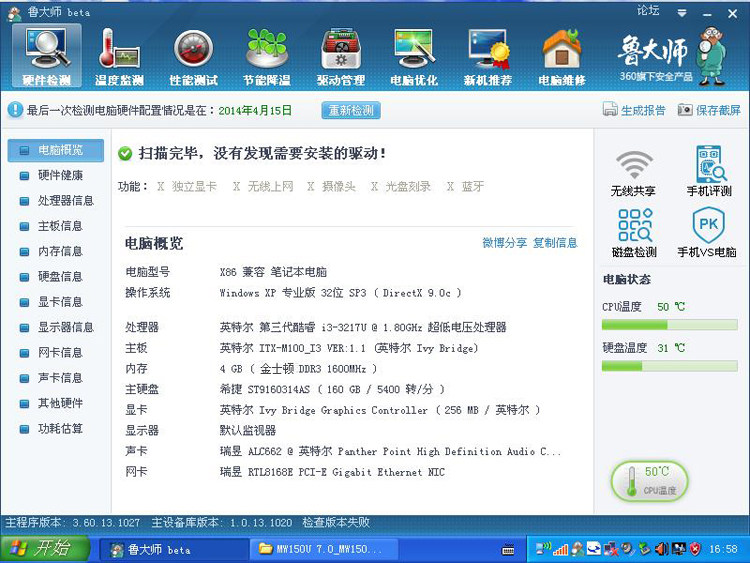750x563 pixels.
Task: Open the 温度监测 temperature monitor tool
Action: 120,56
